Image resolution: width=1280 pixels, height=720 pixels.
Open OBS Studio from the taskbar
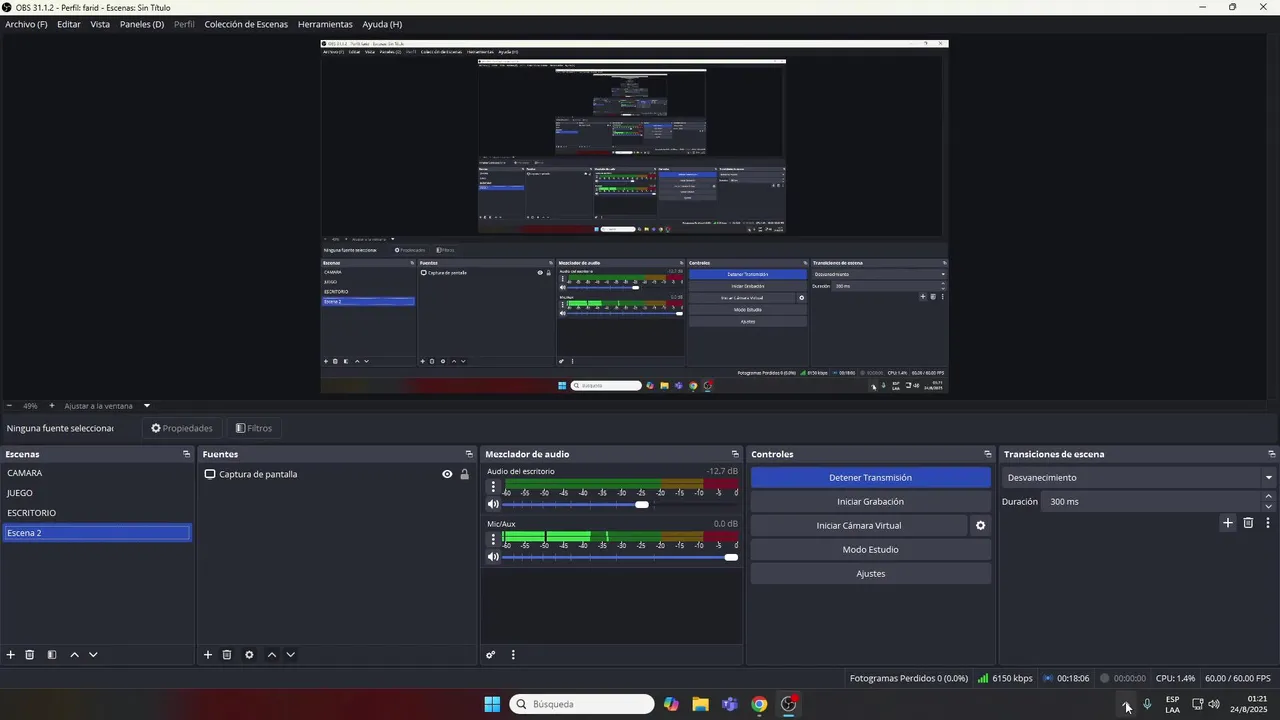(789, 704)
